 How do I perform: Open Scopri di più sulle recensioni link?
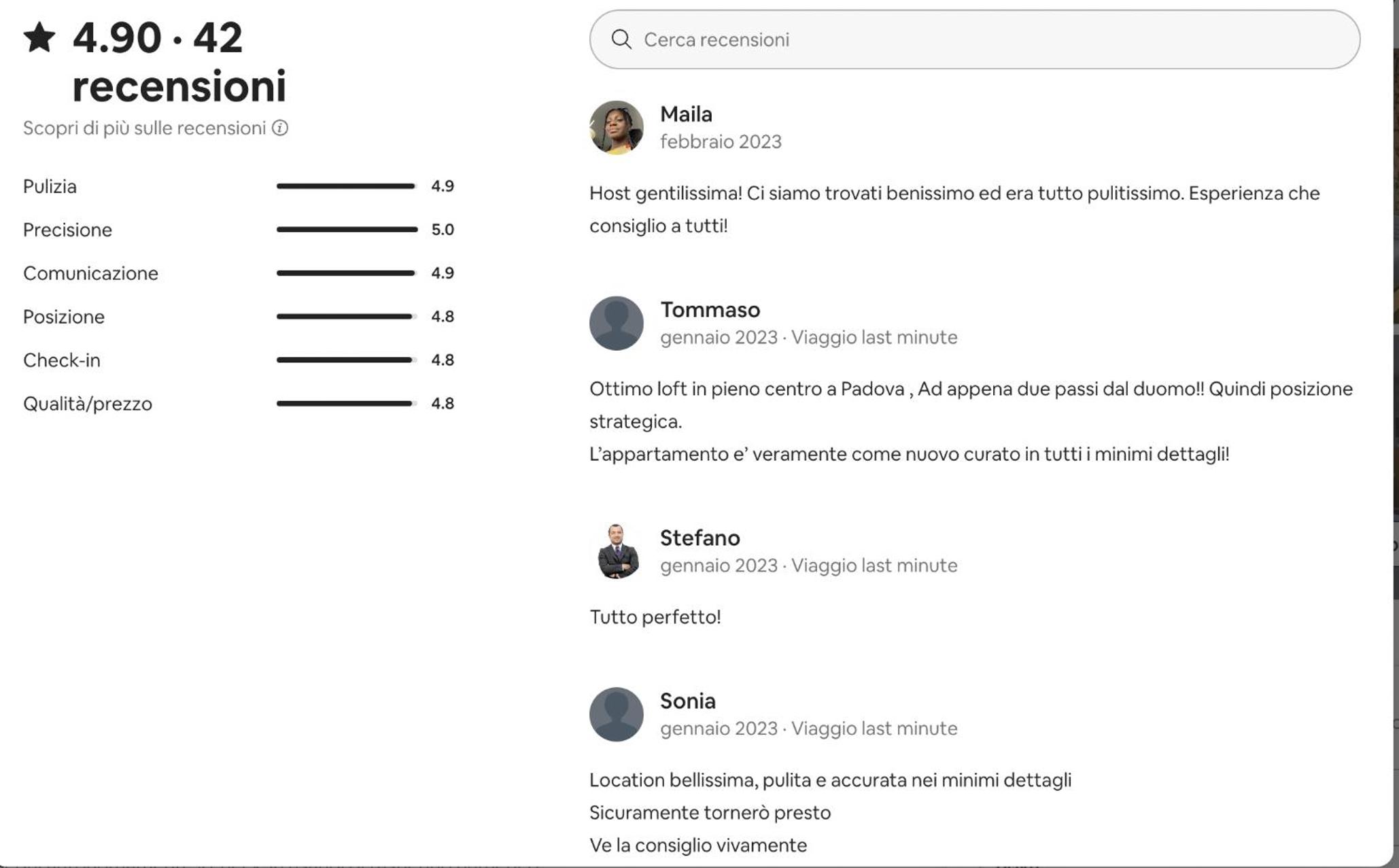coord(144,128)
